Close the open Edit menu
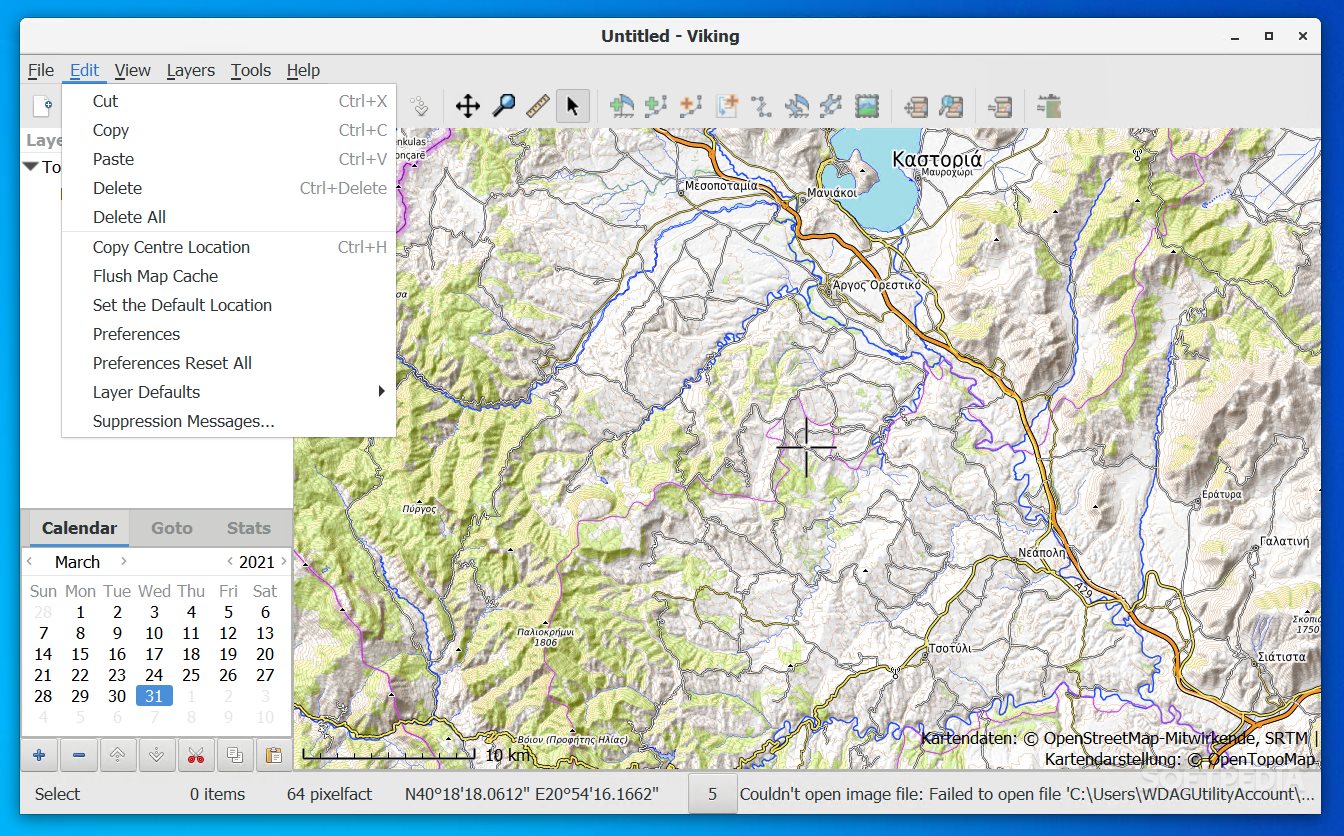 click(84, 70)
